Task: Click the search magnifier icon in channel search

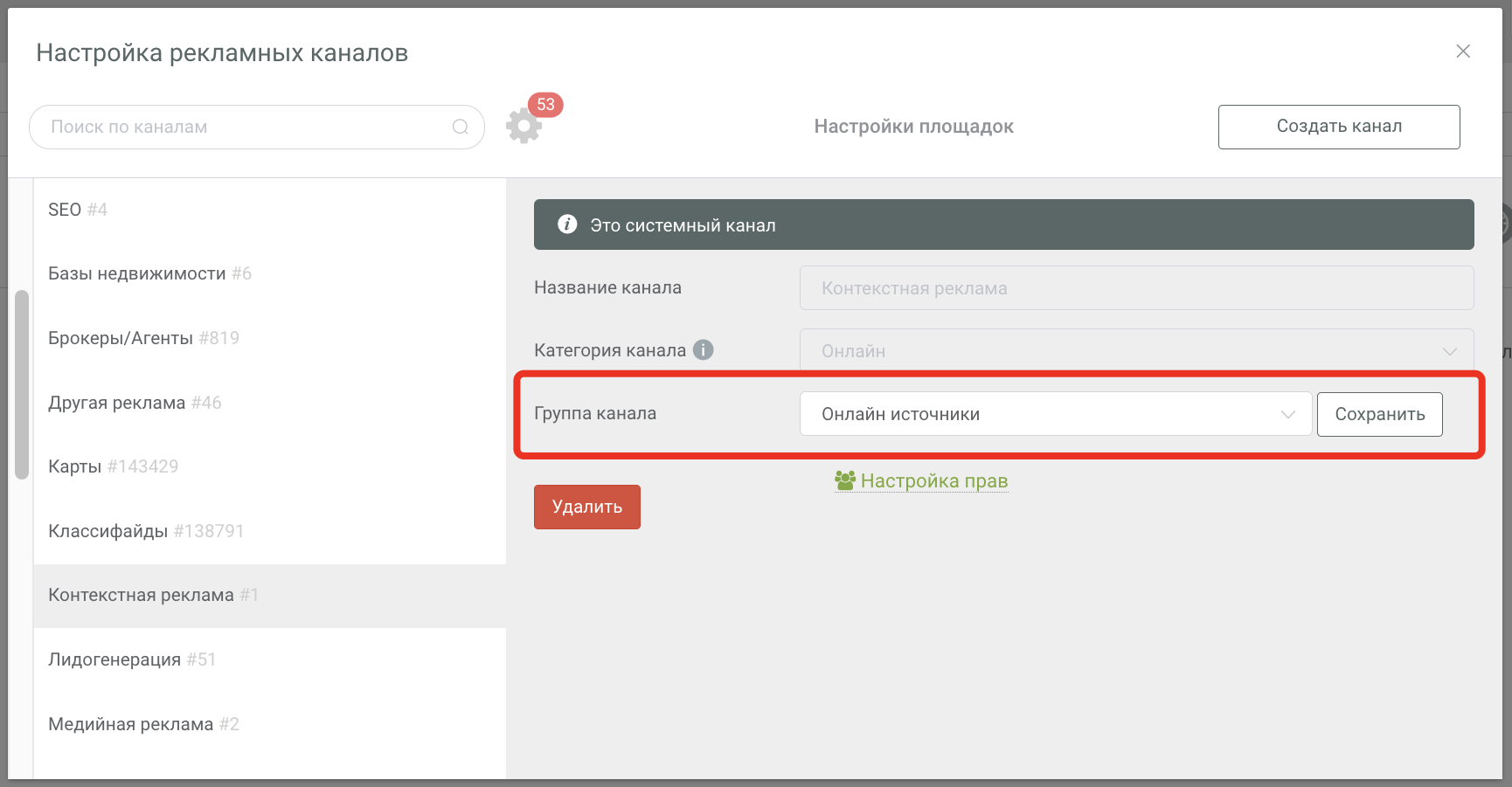Action: 460,128
